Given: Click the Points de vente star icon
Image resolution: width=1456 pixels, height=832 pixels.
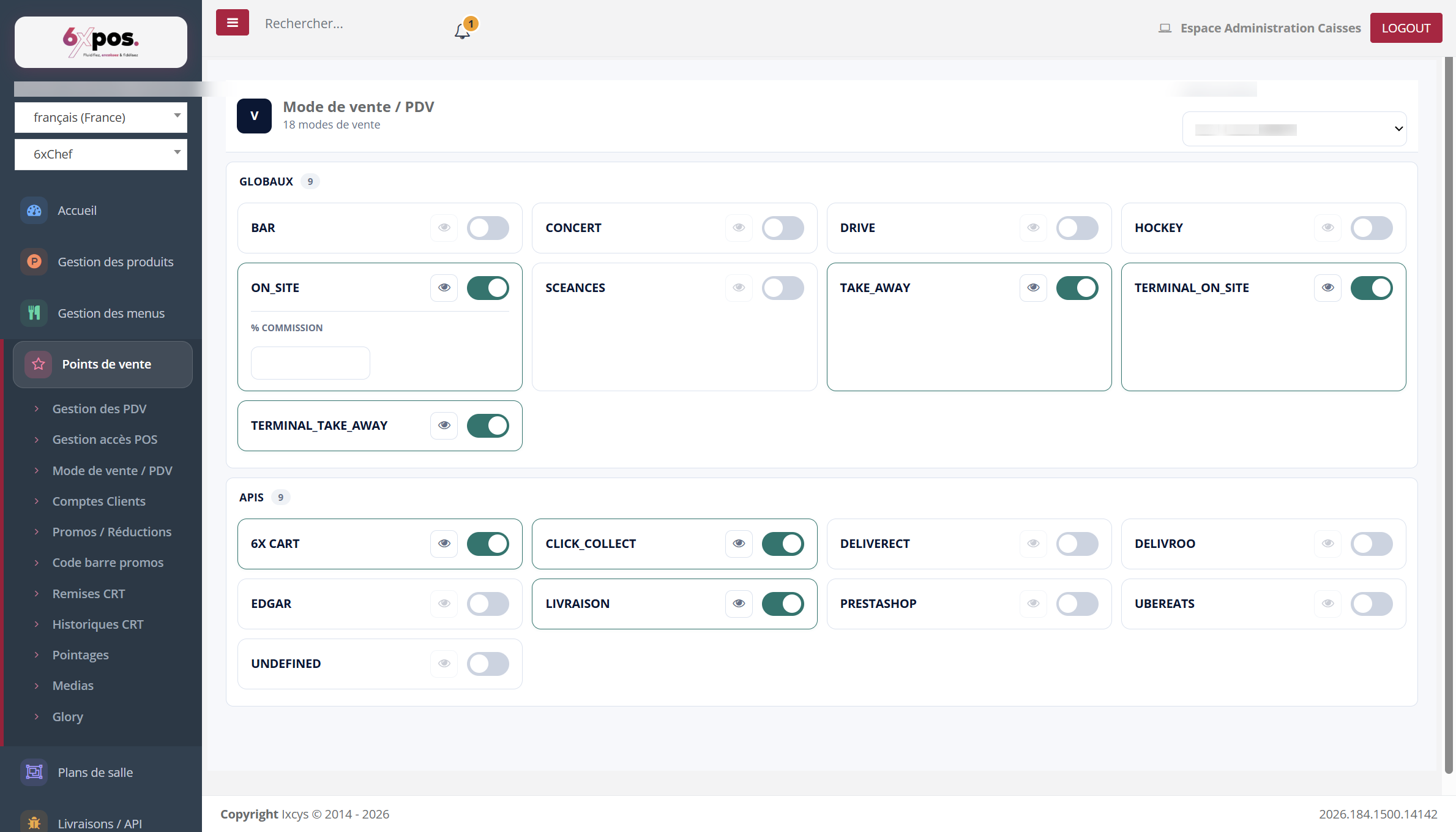Looking at the screenshot, I should click(39, 364).
